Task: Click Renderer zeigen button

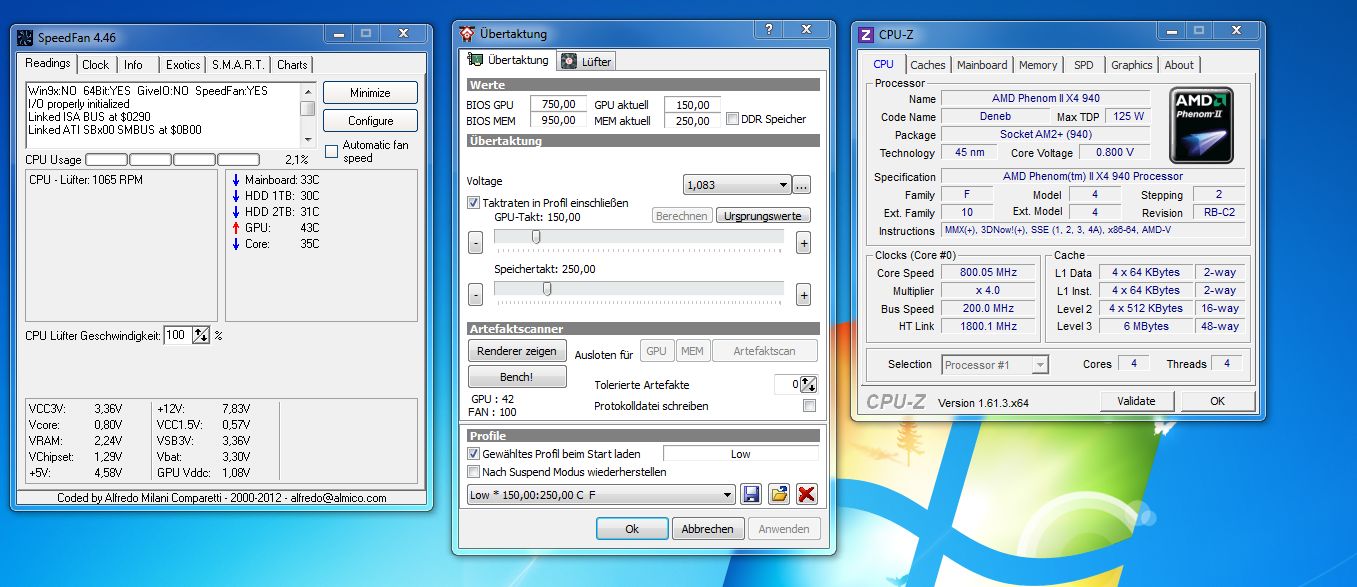Action: coord(517,351)
